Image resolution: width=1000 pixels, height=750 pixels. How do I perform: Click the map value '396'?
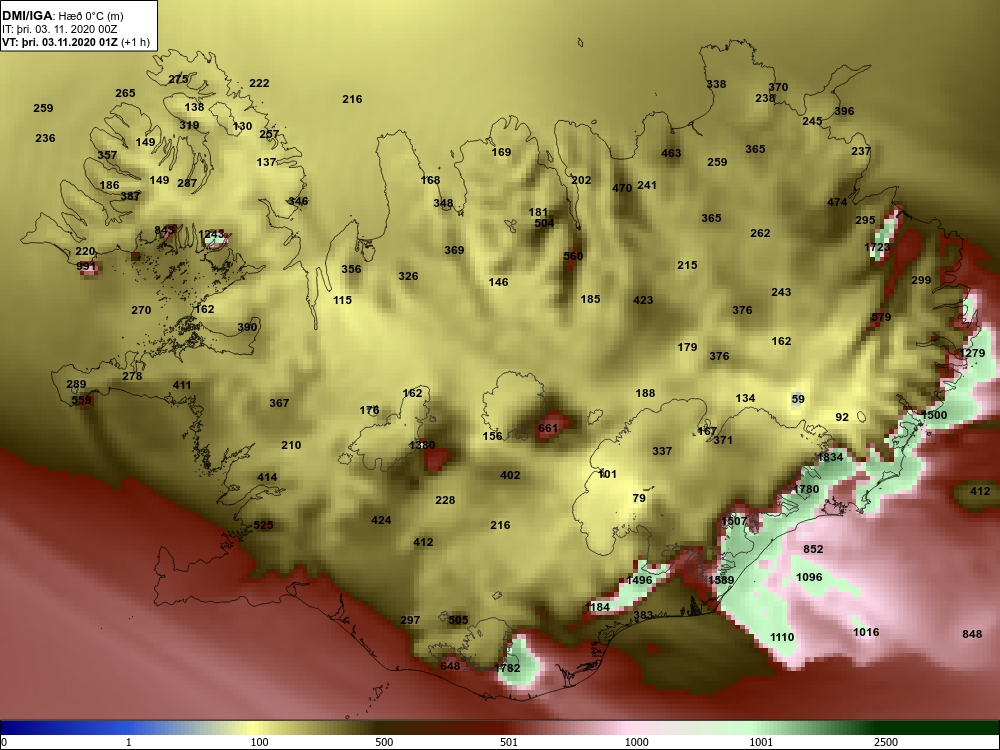(844, 111)
